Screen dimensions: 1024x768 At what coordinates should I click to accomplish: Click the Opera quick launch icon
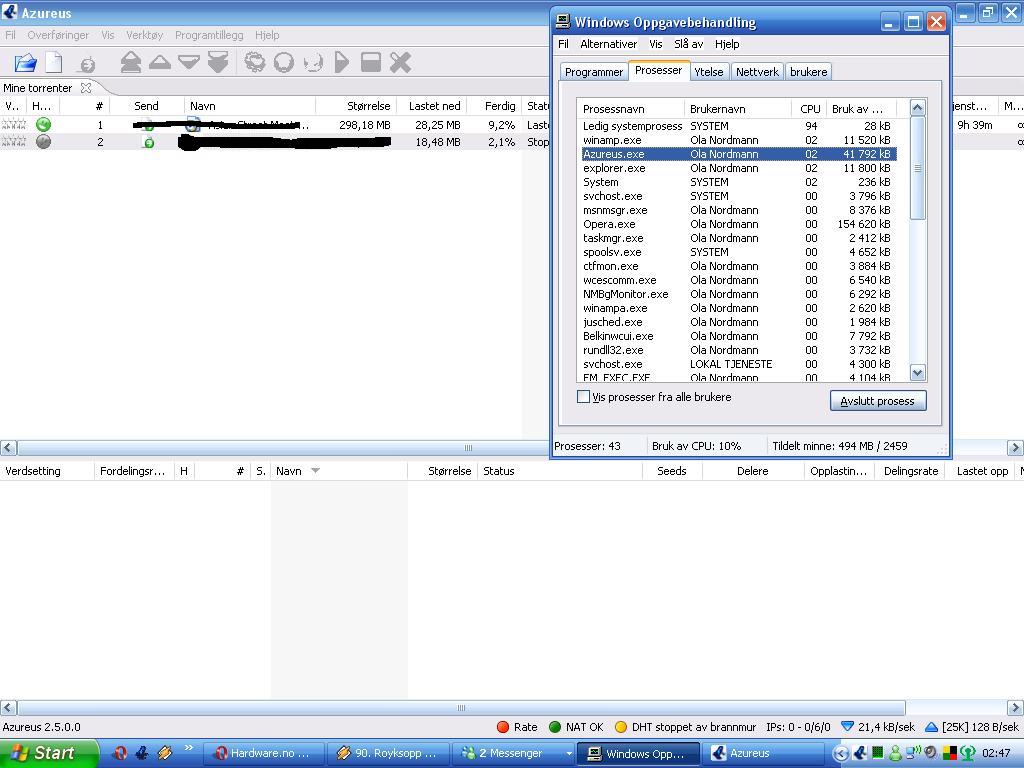point(120,753)
